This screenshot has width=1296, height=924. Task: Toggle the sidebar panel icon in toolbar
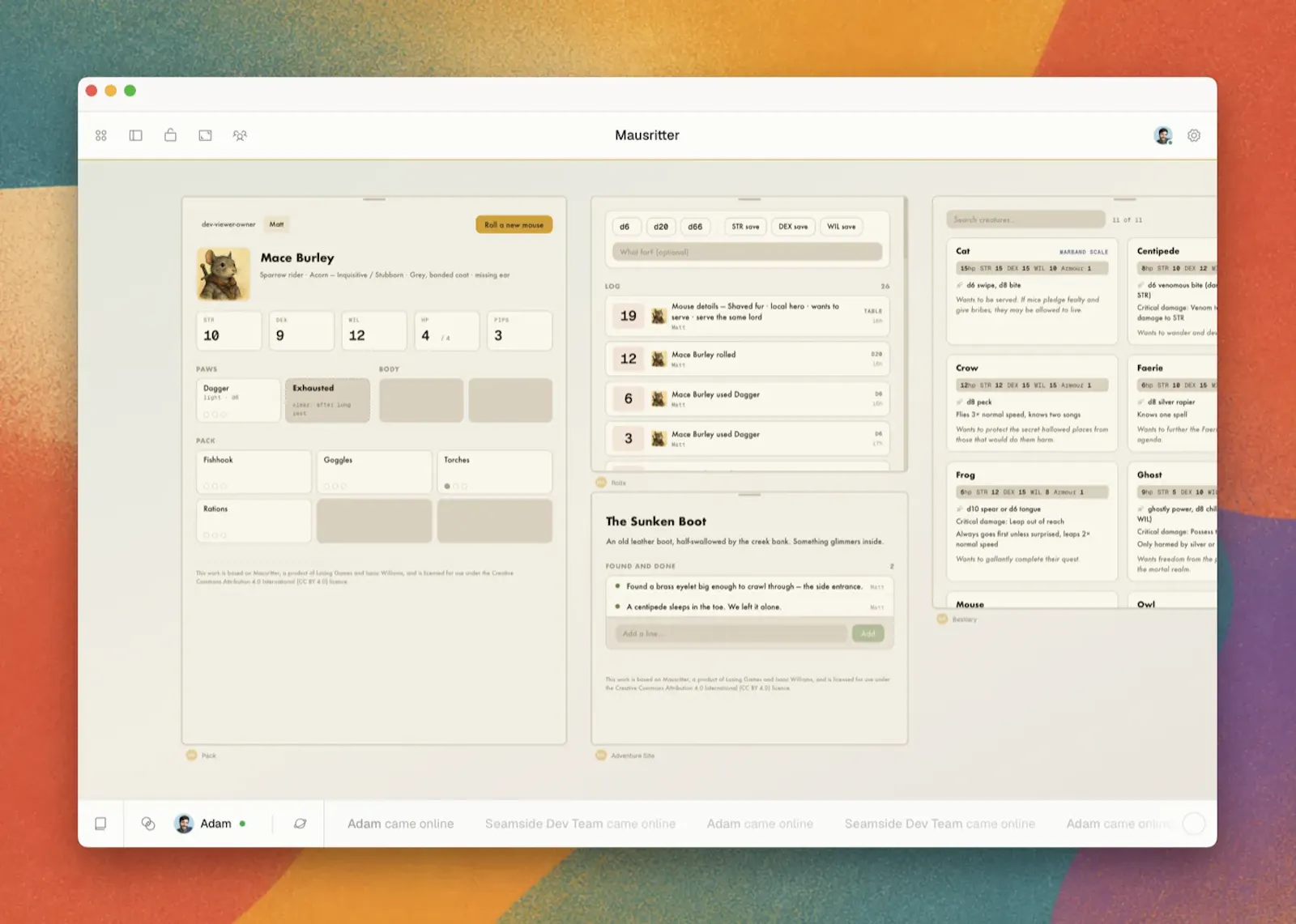(136, 135)
